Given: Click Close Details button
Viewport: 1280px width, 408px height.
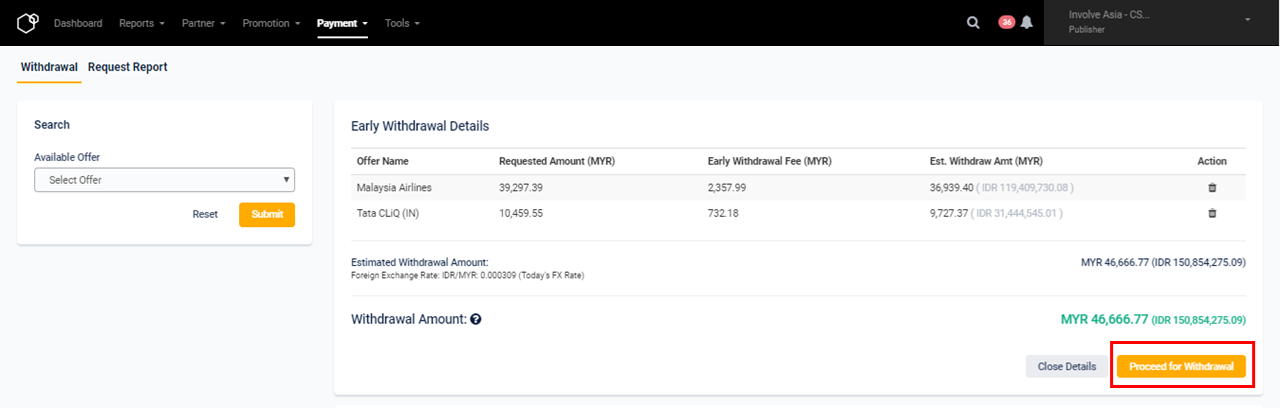Looking at the screenshot, I should 1067,366.
